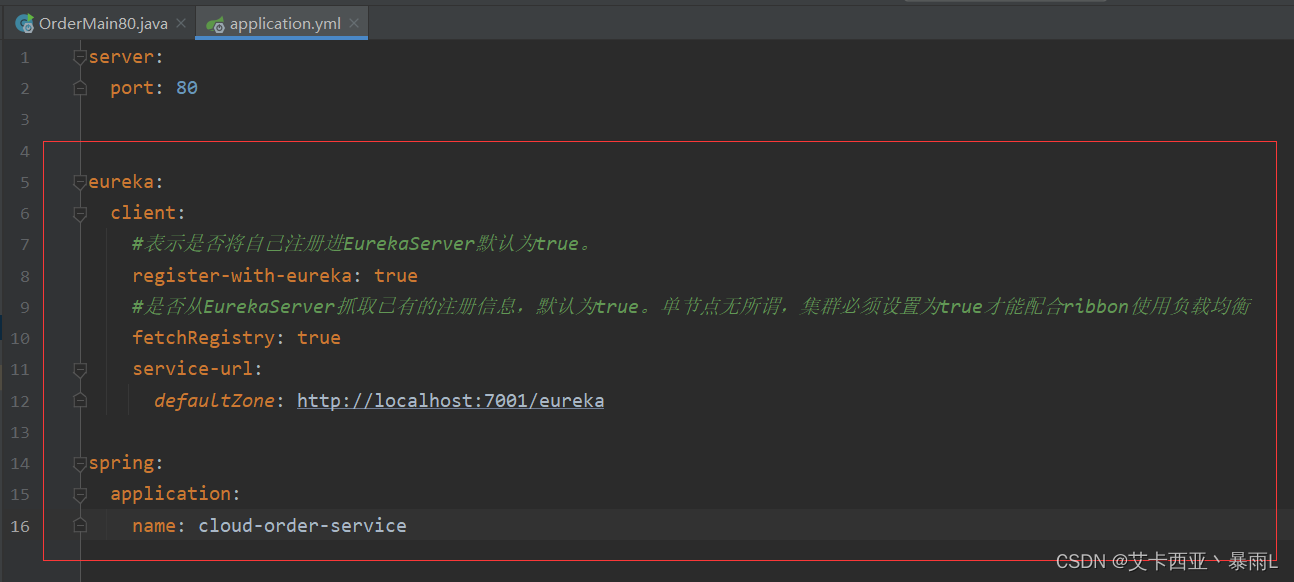Collapse the server block using its gutter fold arrow
This screenshot has height=582, width=1294.
[x=79, y=57]
